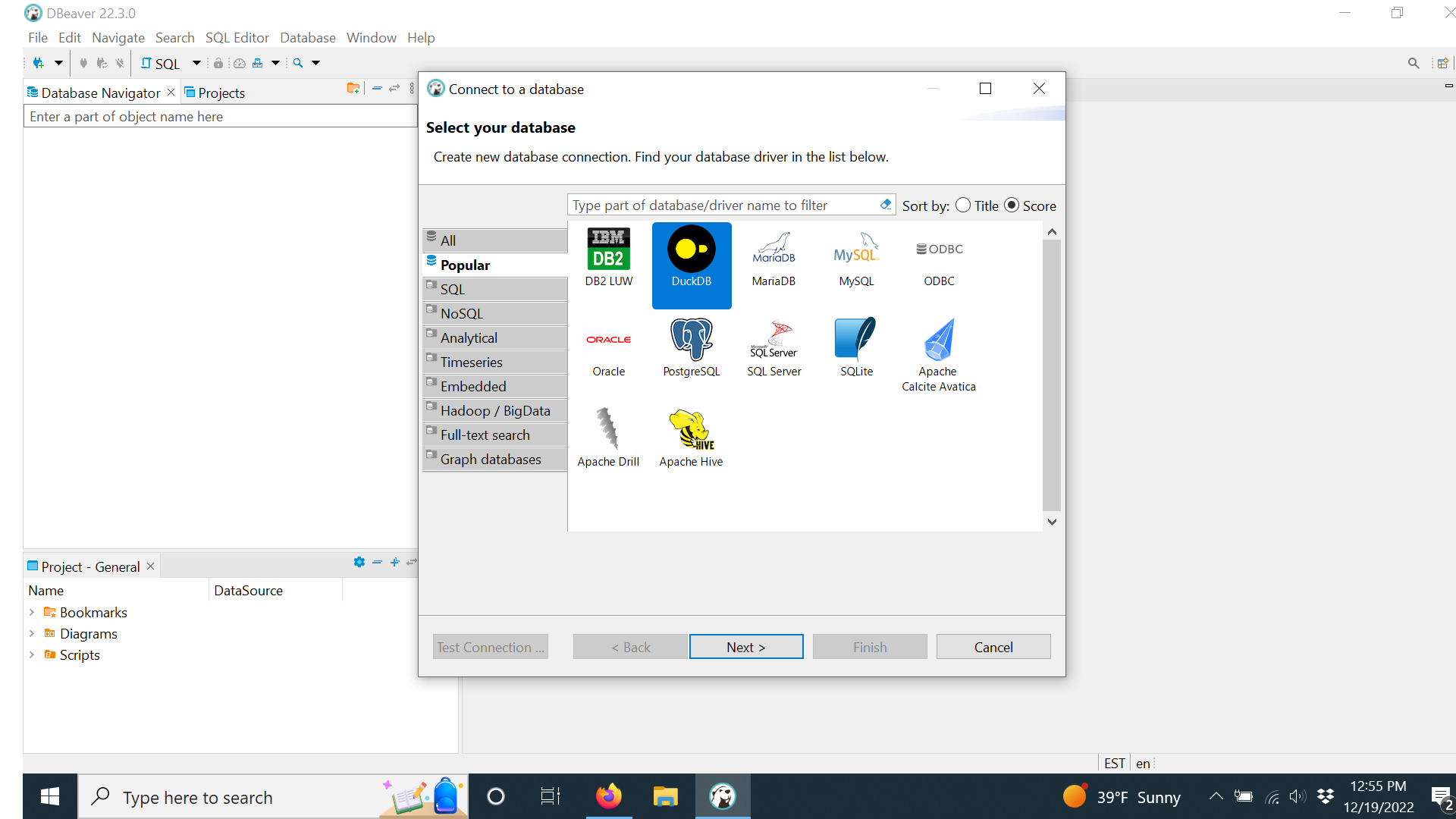Click the new folder icon in navigator
The height and width of the screenshot is (819, 1456).
tap(353, 89)
